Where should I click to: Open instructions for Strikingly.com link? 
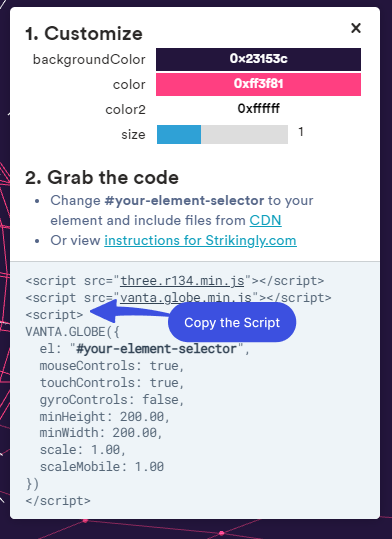tap(200, 240)
